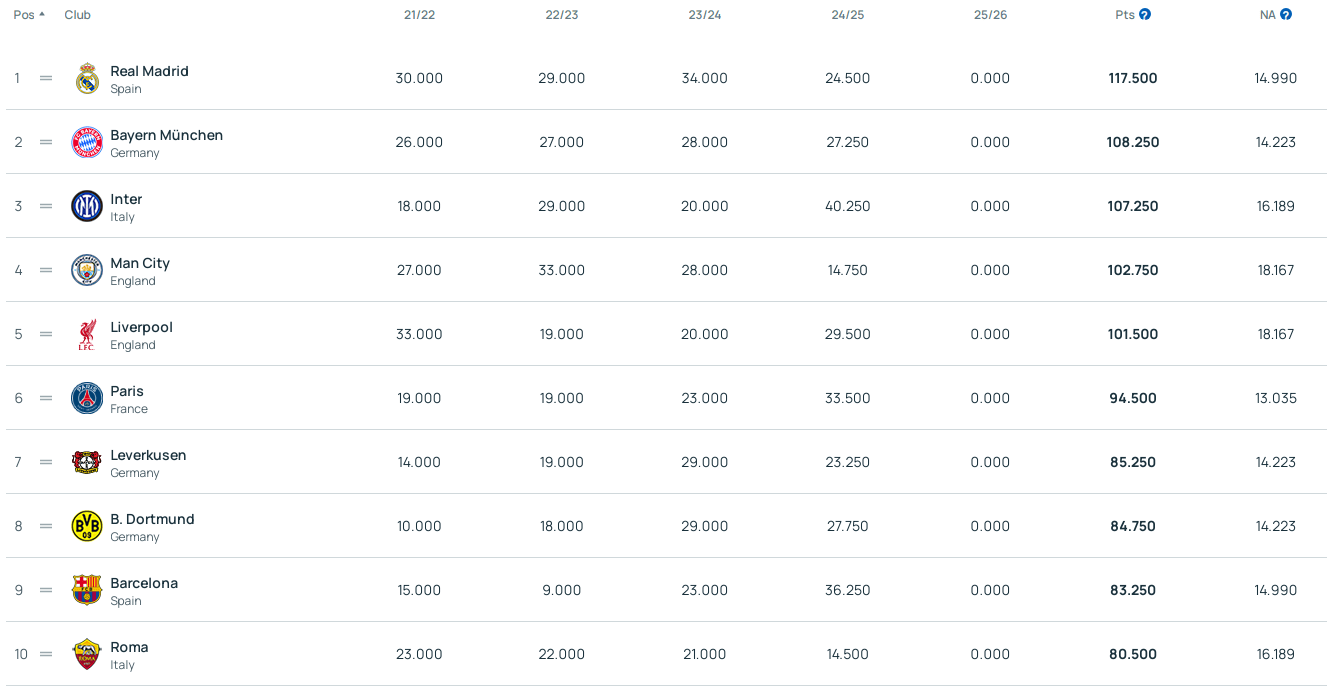
Task: Click the 23/24 column header
Action: [x=704, y=15]
